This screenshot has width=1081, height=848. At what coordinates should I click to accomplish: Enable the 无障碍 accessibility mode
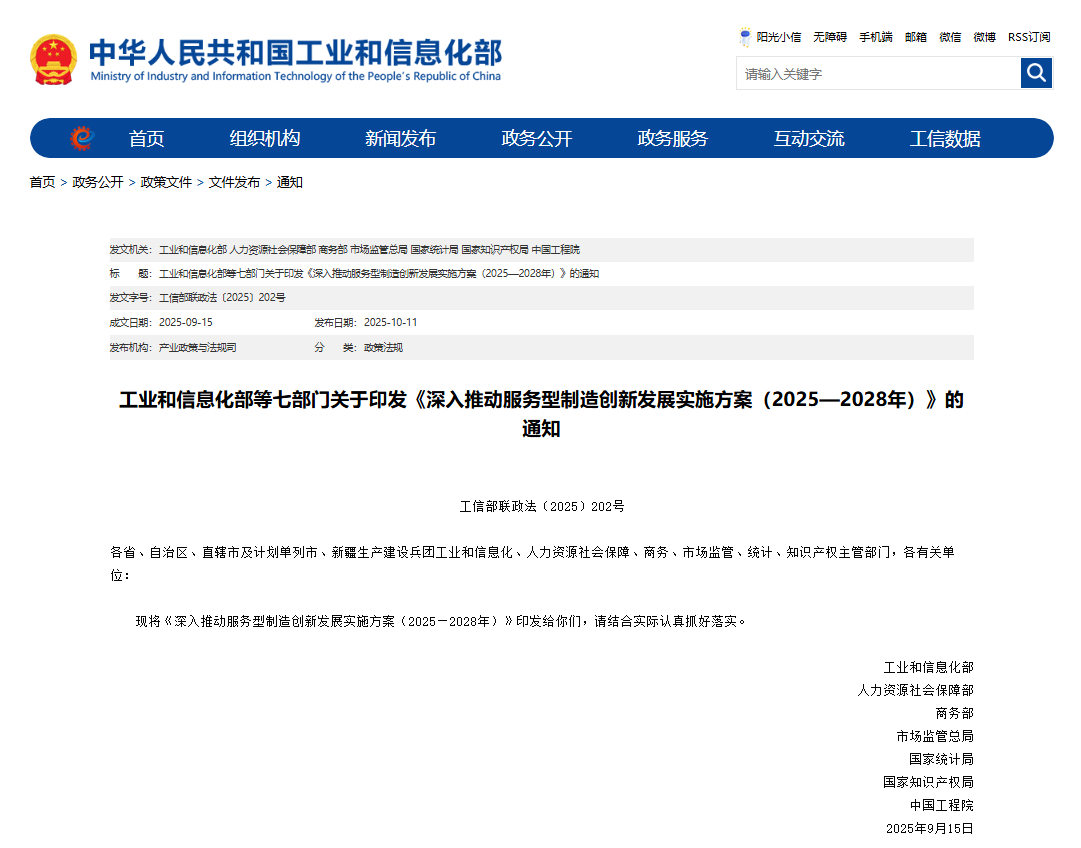click(831, 37)
